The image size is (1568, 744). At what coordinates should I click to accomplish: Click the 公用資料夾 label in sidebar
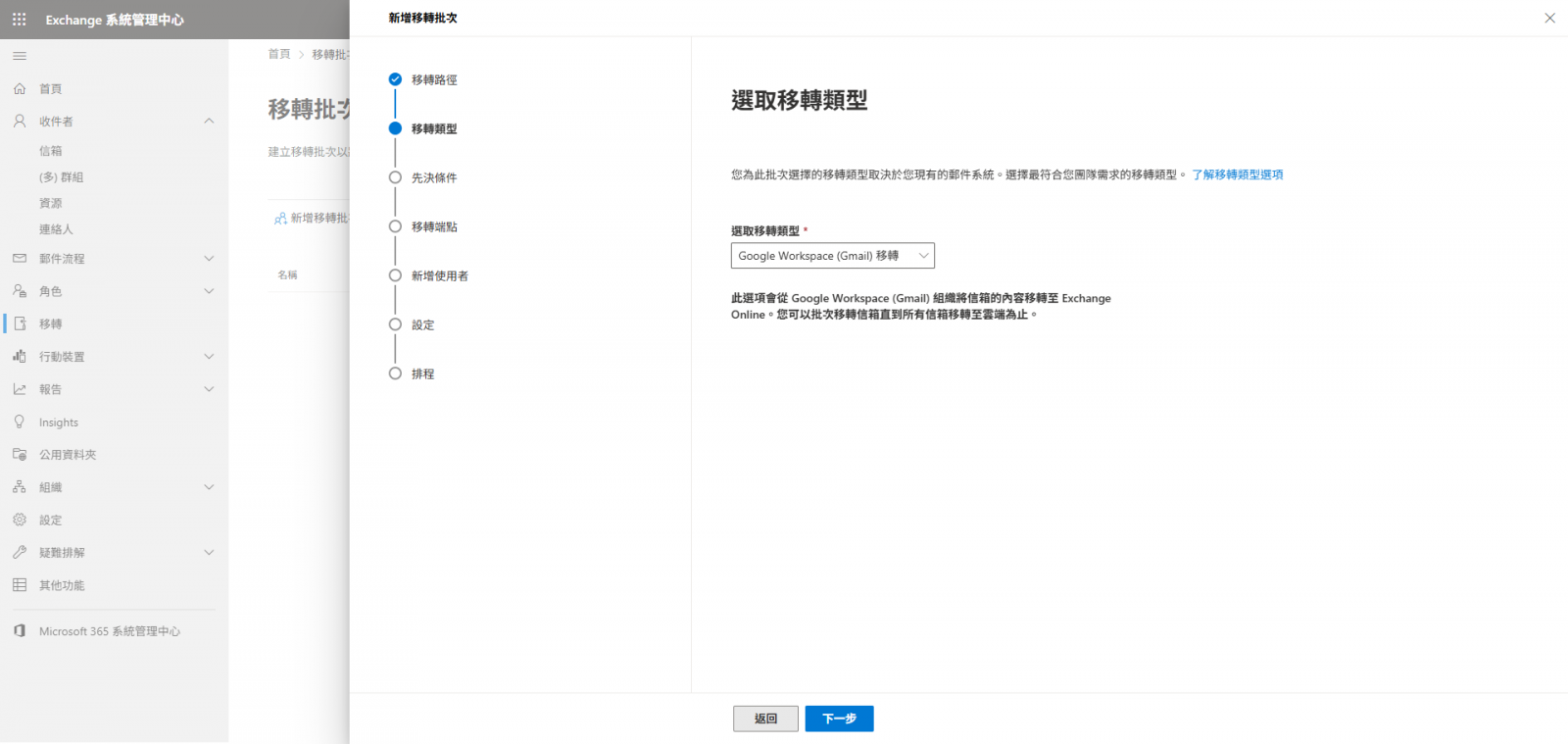pos(68,455)
